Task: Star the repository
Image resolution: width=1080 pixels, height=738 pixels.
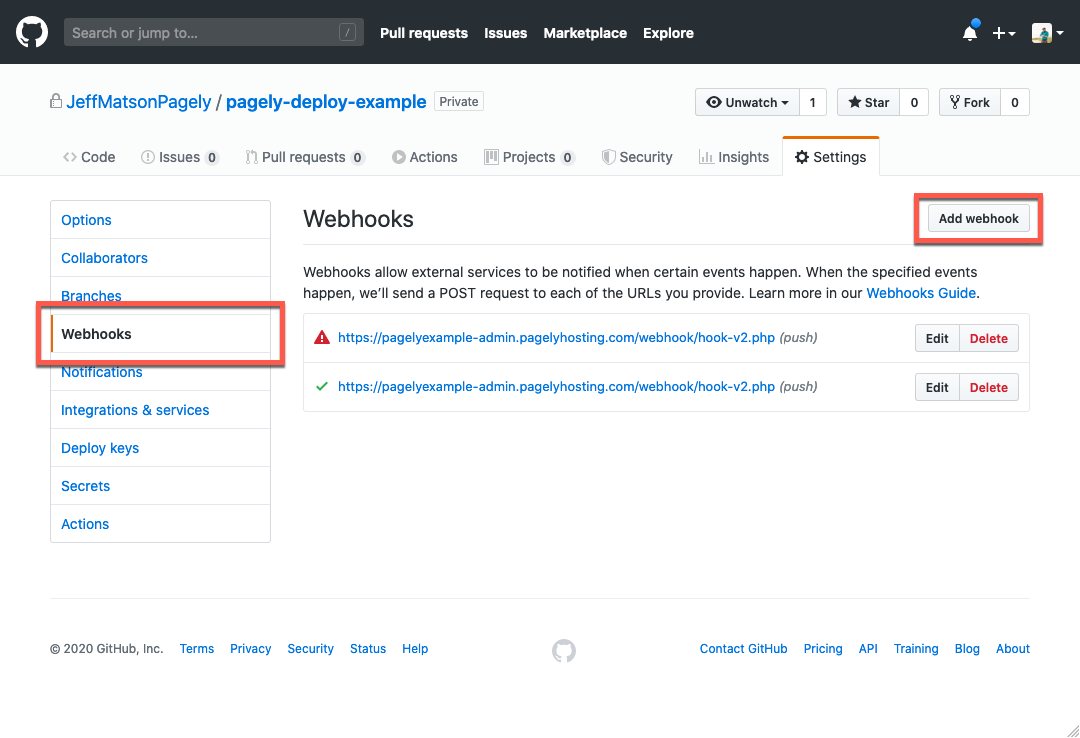Action: [x=869, y=102]
